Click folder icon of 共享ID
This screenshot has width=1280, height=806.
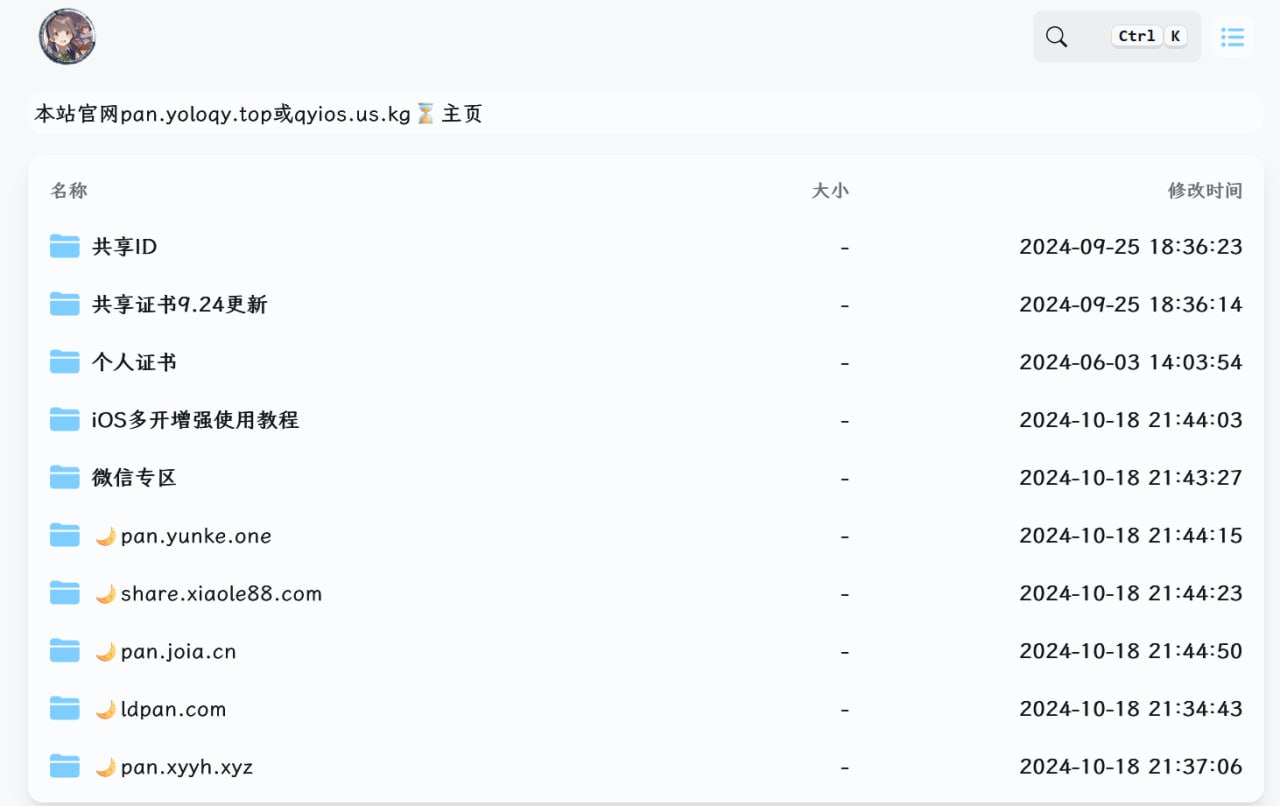65,246
